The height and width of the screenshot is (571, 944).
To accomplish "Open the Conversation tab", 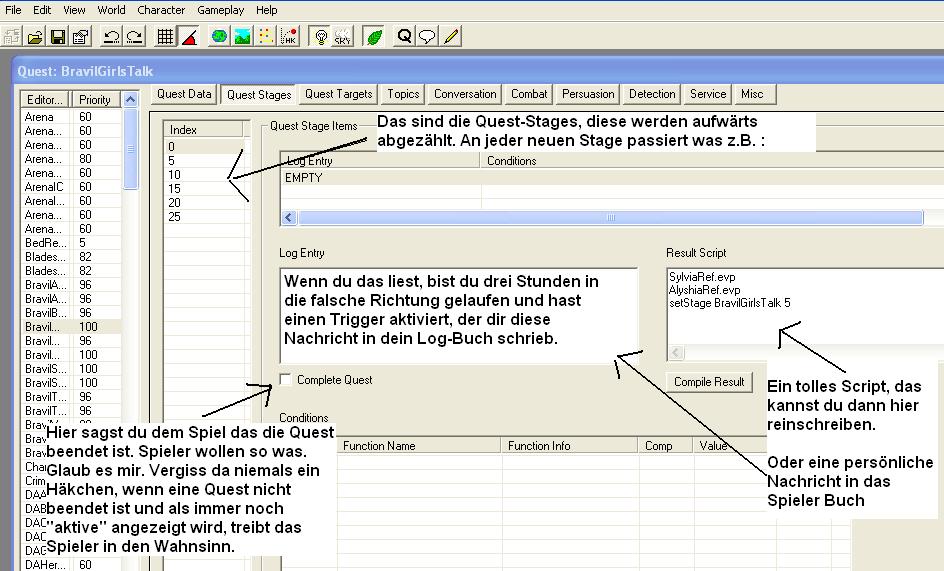I will coord(465,94).
